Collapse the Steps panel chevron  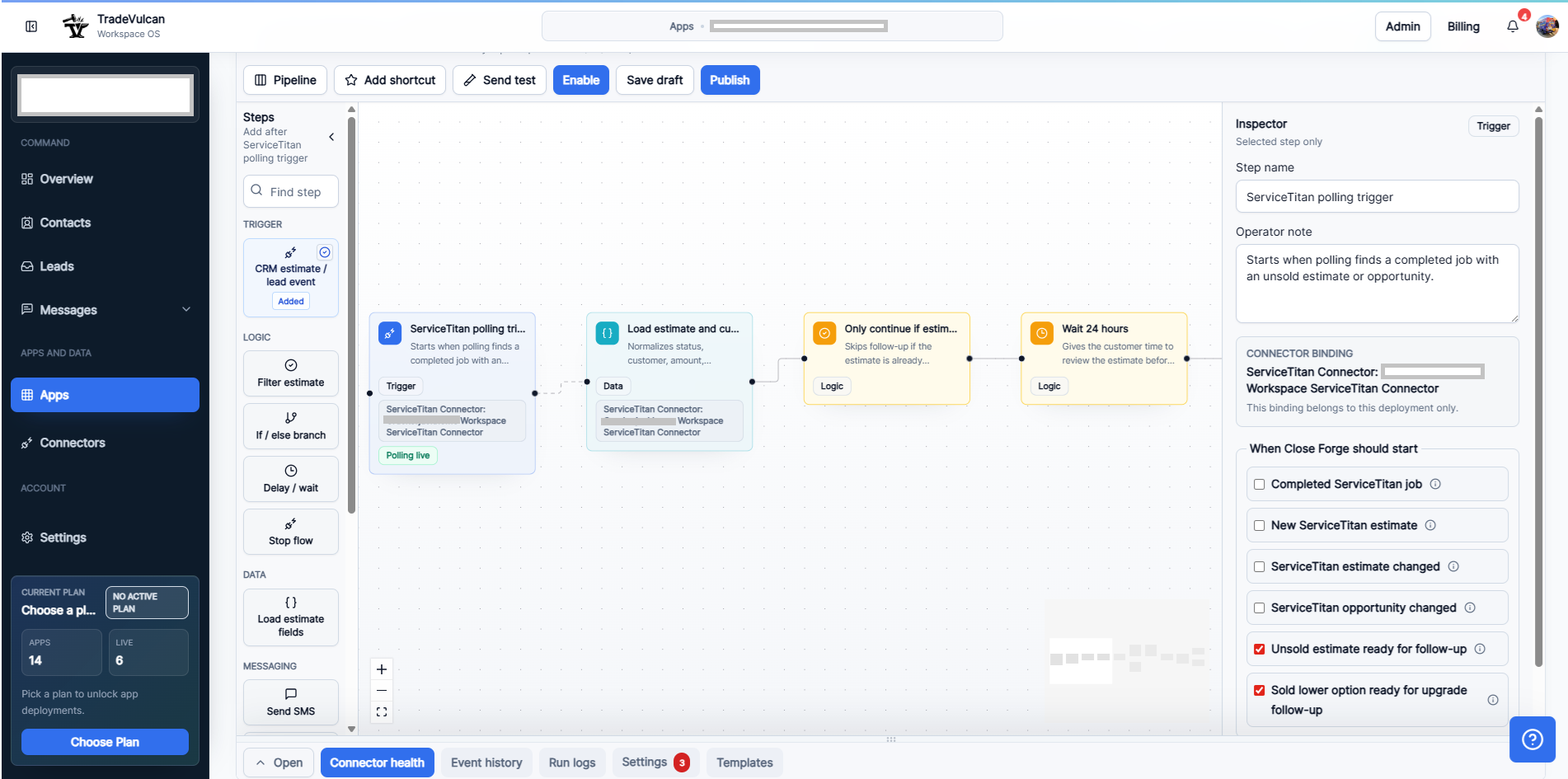pyautogui.click(x=331, y=137)
